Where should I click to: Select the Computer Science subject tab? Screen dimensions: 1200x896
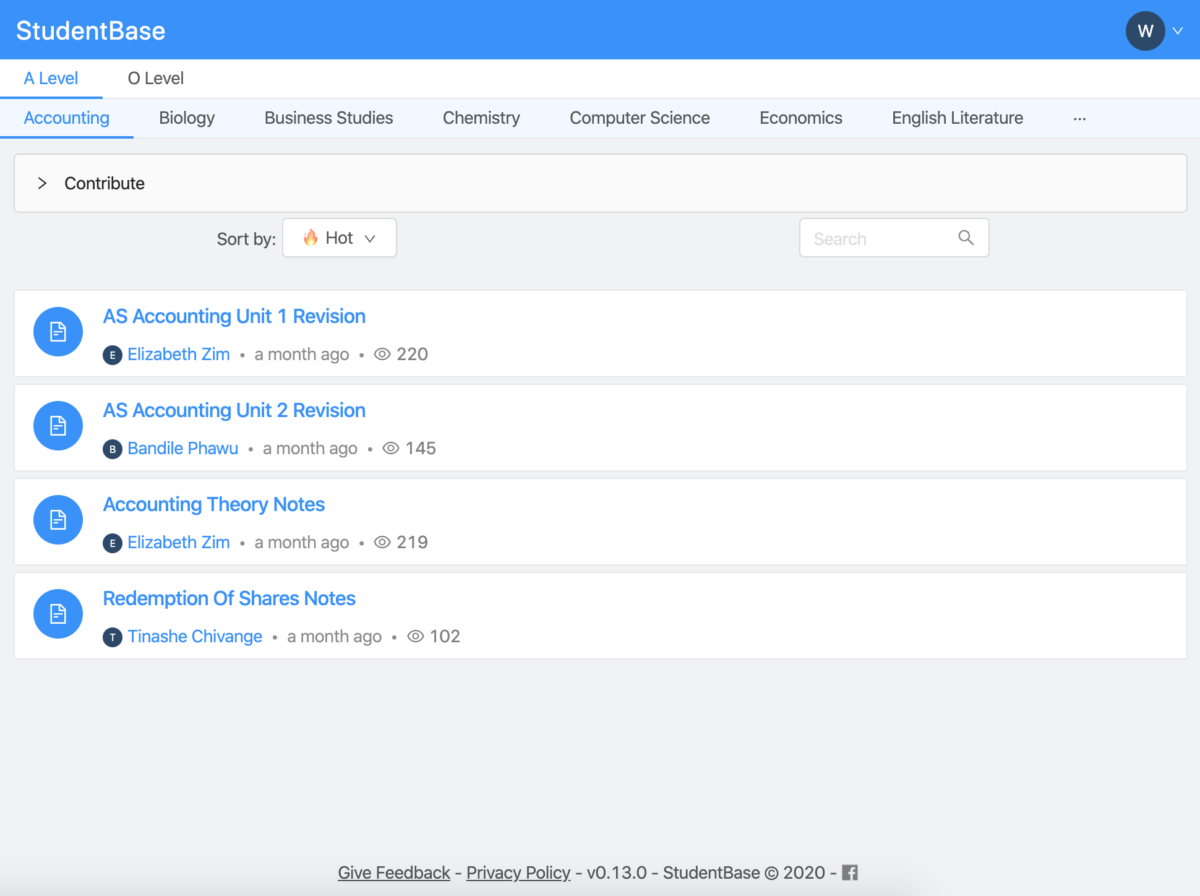click(x=639, y=118)
